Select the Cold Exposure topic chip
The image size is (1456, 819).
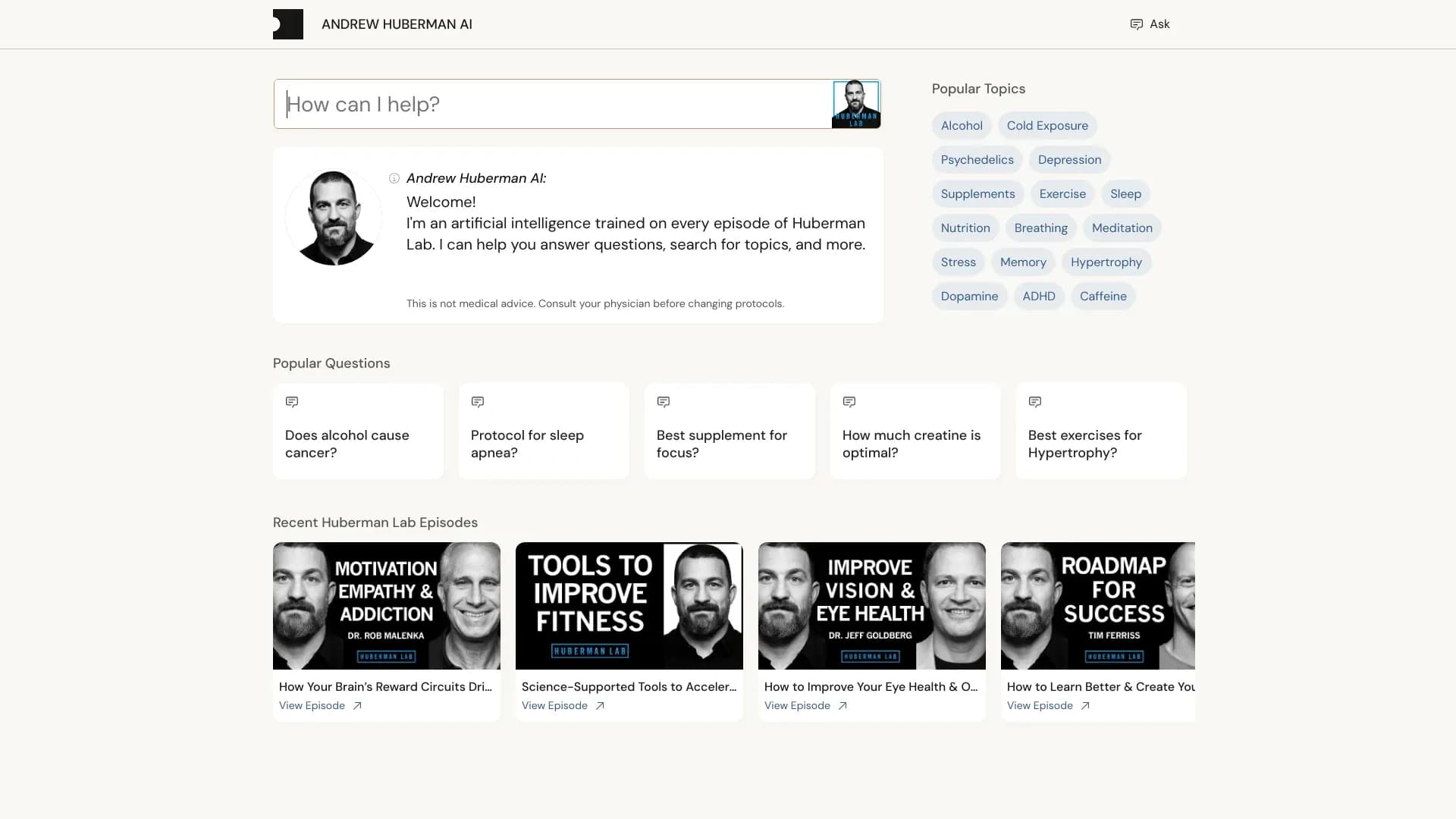[1047, 126]
